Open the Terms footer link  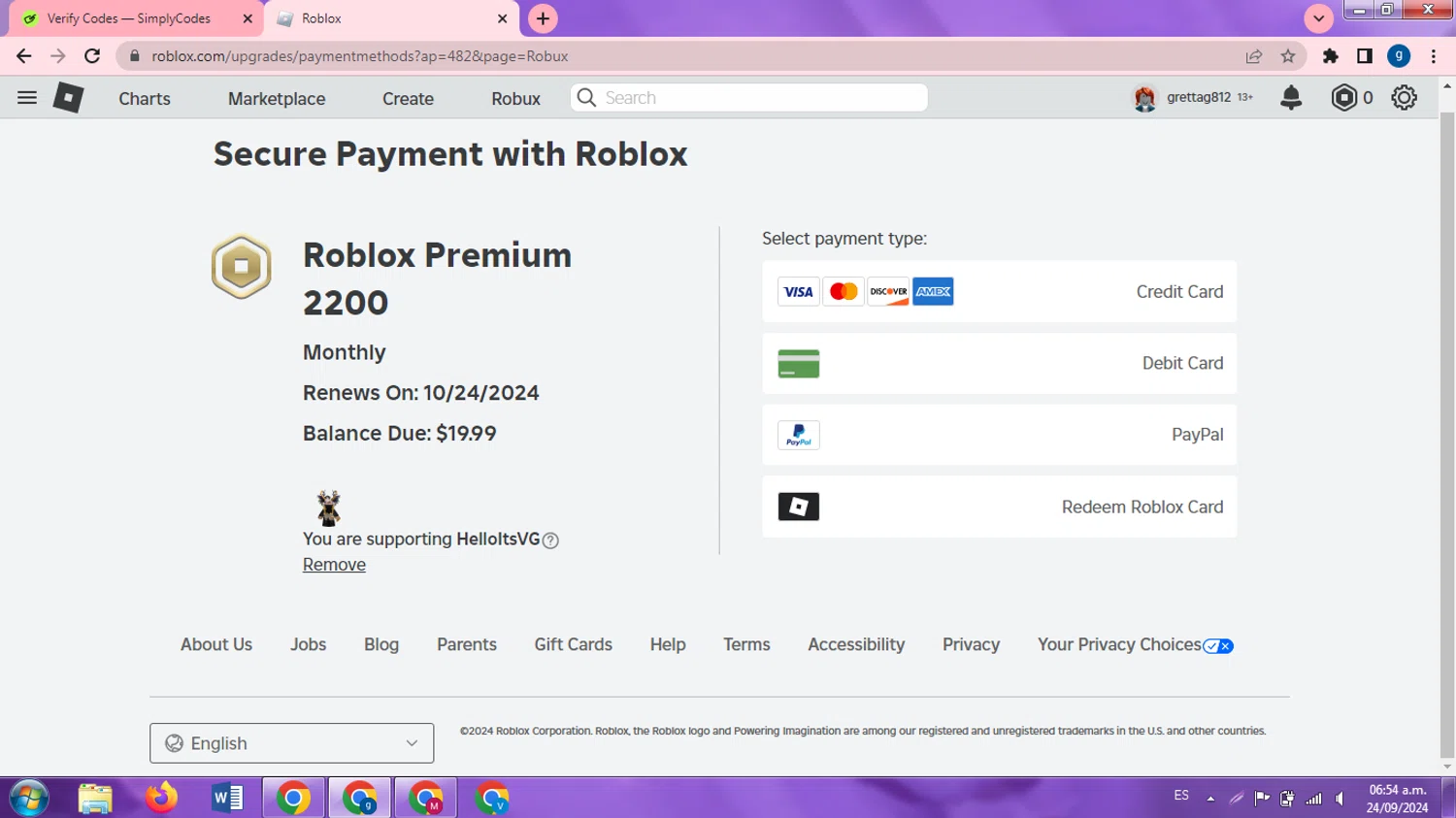746,645
